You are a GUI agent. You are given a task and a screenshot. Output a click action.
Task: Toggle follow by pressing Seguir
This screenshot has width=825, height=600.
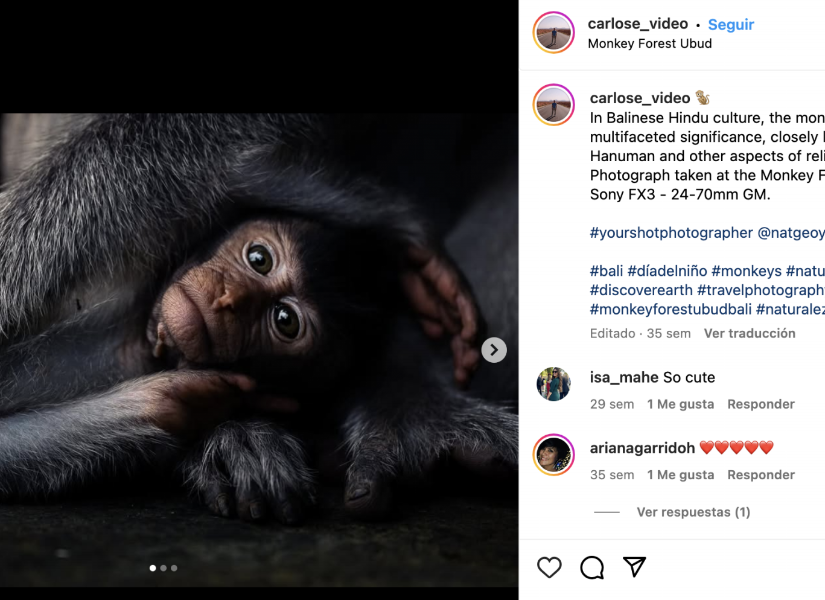click(x=731, y=23)
